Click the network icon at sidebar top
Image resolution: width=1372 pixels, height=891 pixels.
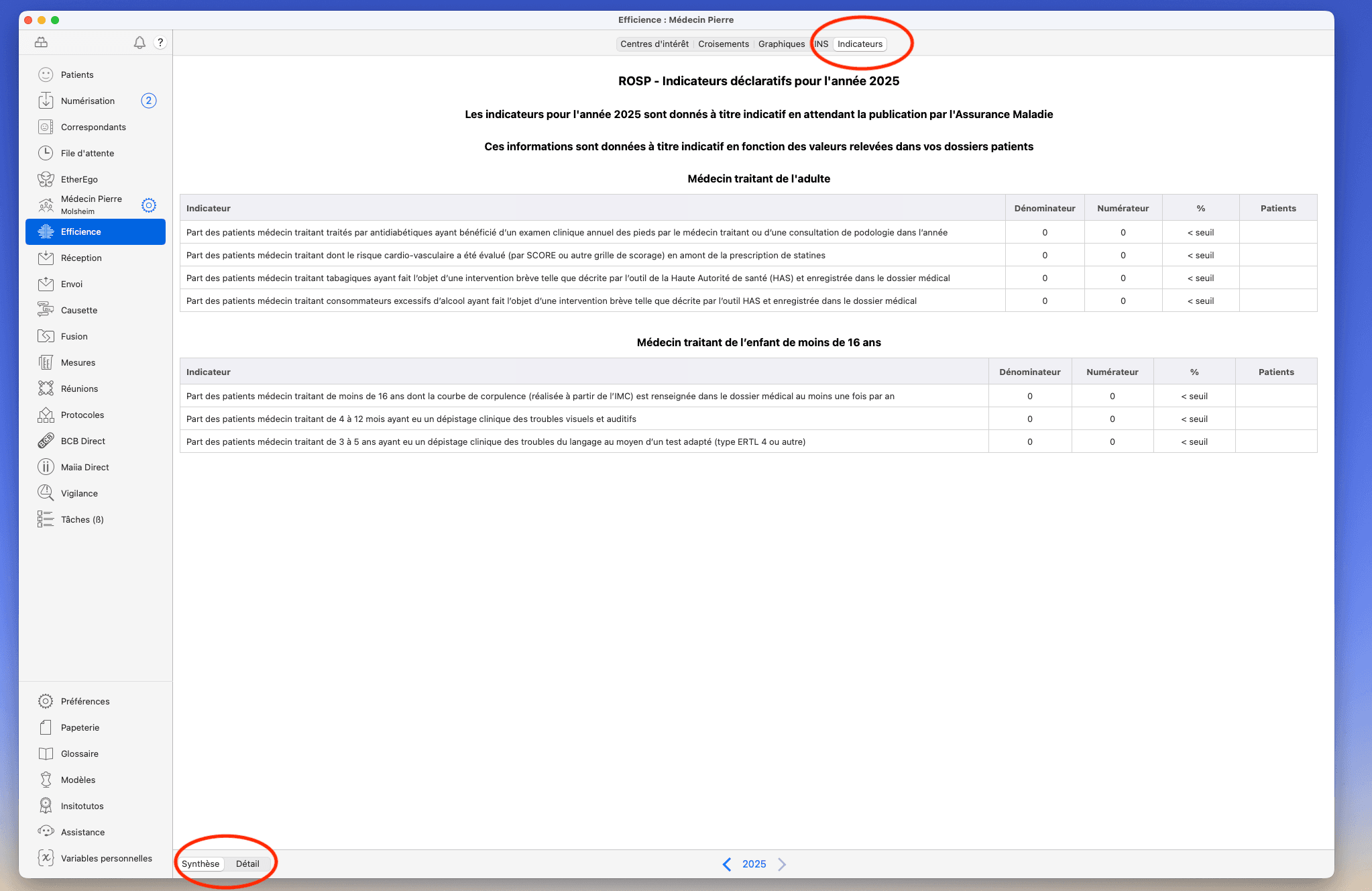[x=41, y=42]
